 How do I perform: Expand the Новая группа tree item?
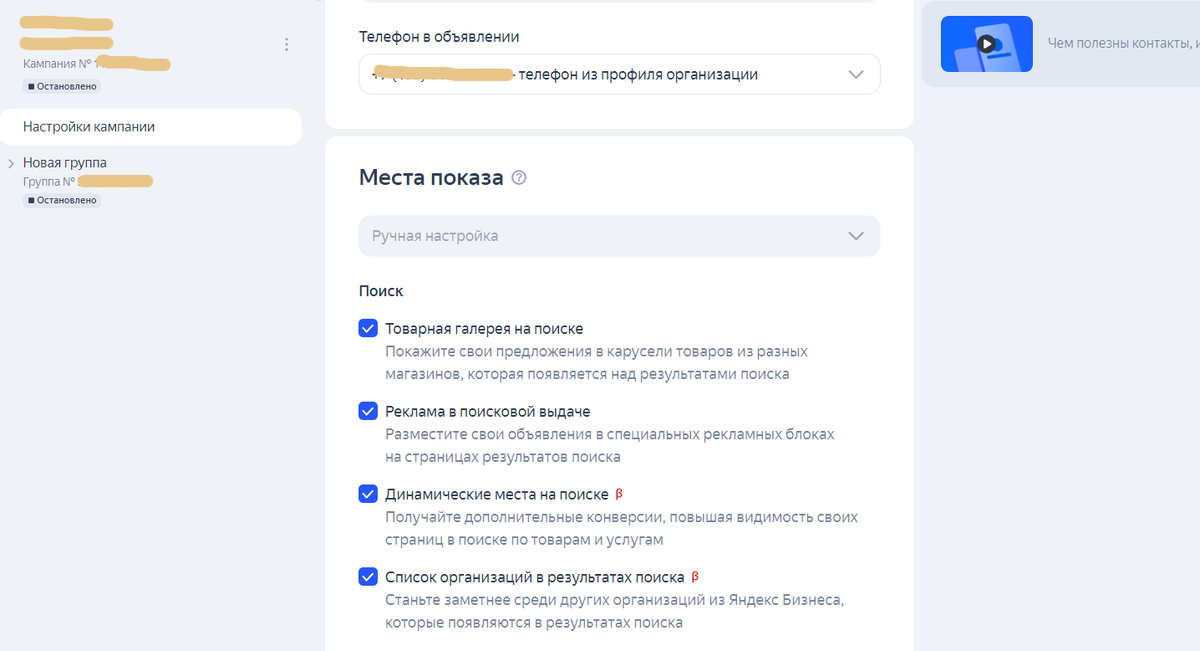click(x=12, y=162)
